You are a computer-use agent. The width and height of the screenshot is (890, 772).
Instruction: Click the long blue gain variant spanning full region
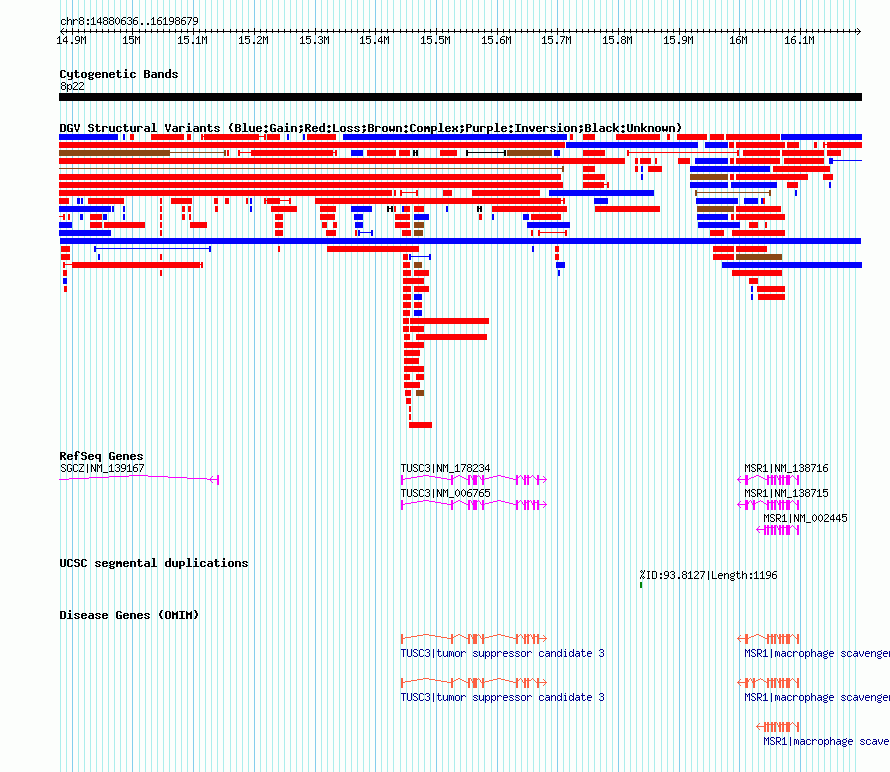460,241
